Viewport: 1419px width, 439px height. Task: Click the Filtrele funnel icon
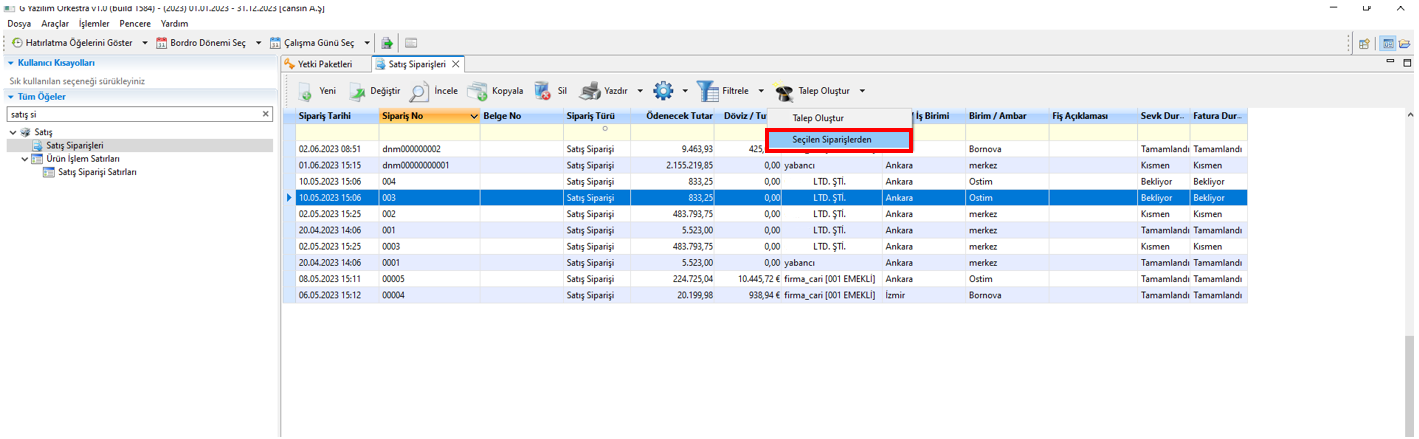click(x=708, y=91)
